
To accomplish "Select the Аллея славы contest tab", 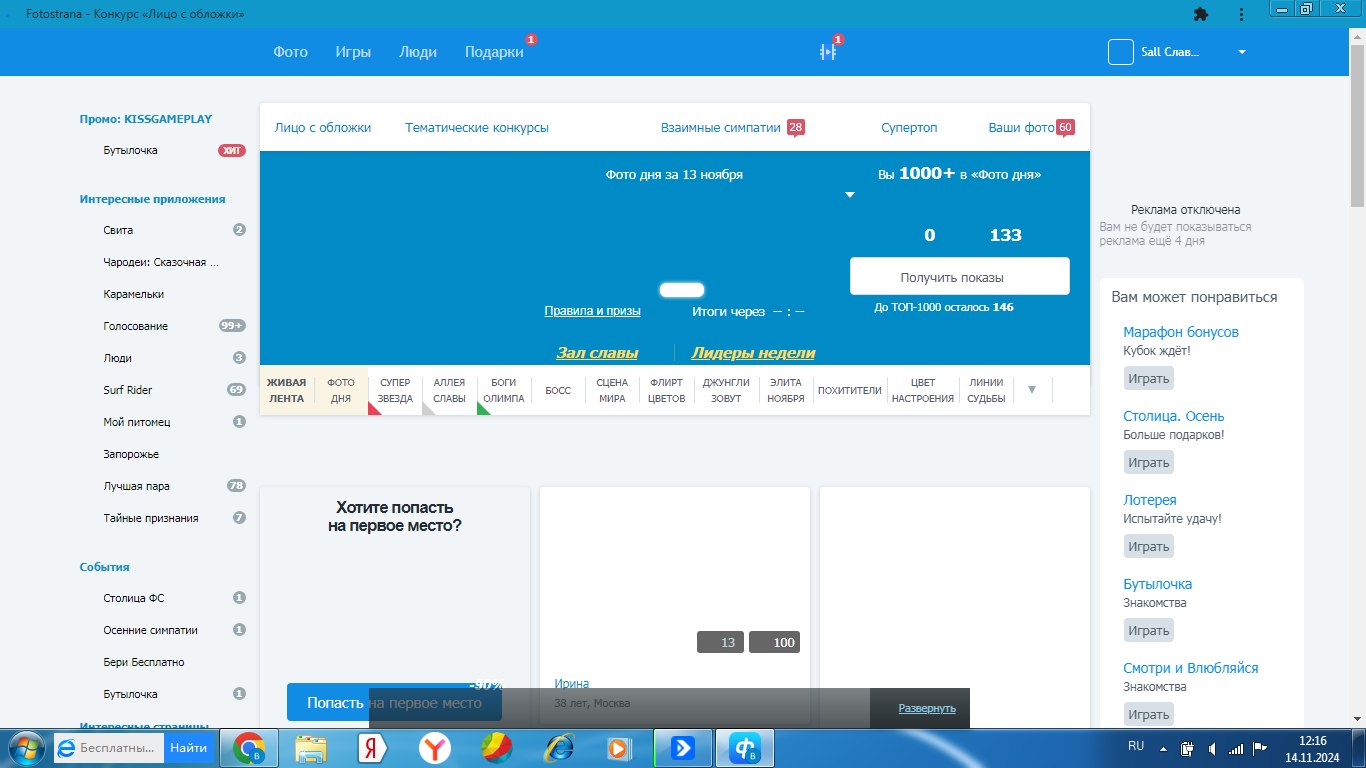I will [449, 390].
